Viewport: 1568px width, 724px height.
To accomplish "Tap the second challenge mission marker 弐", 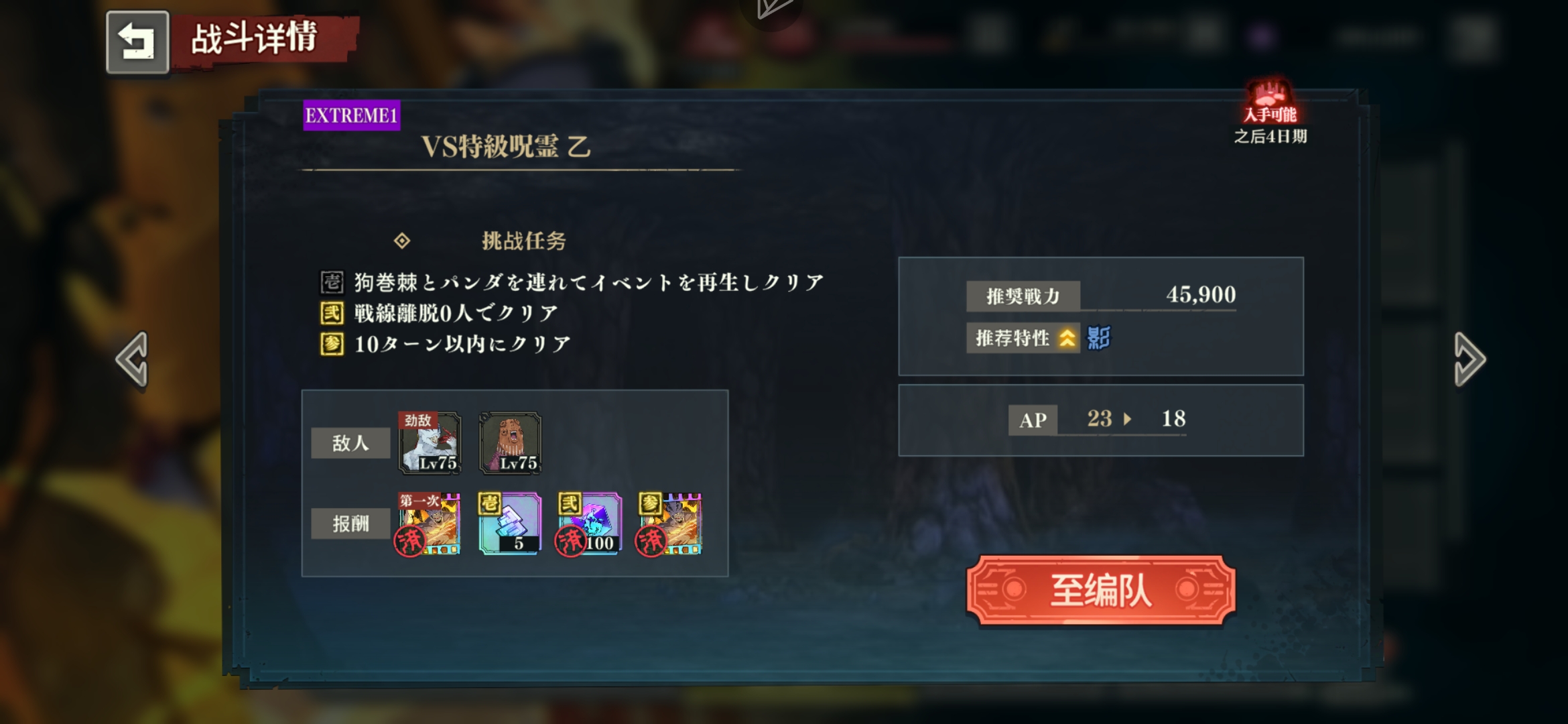I will pyautogui.click(x=332, y=313).
